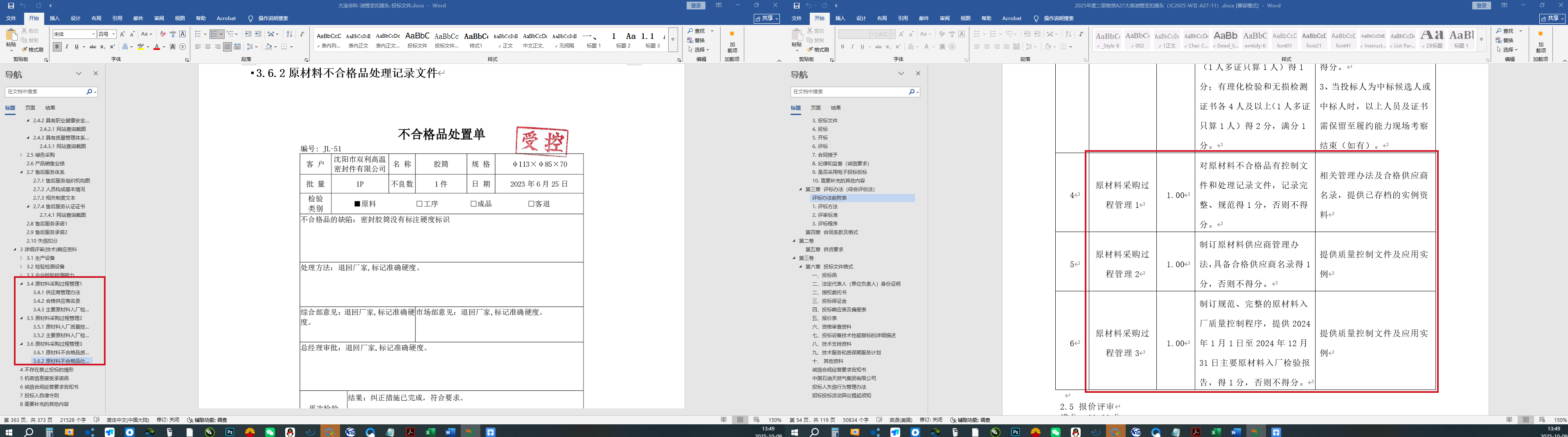Apply superscript in the left window

[112, 47]
